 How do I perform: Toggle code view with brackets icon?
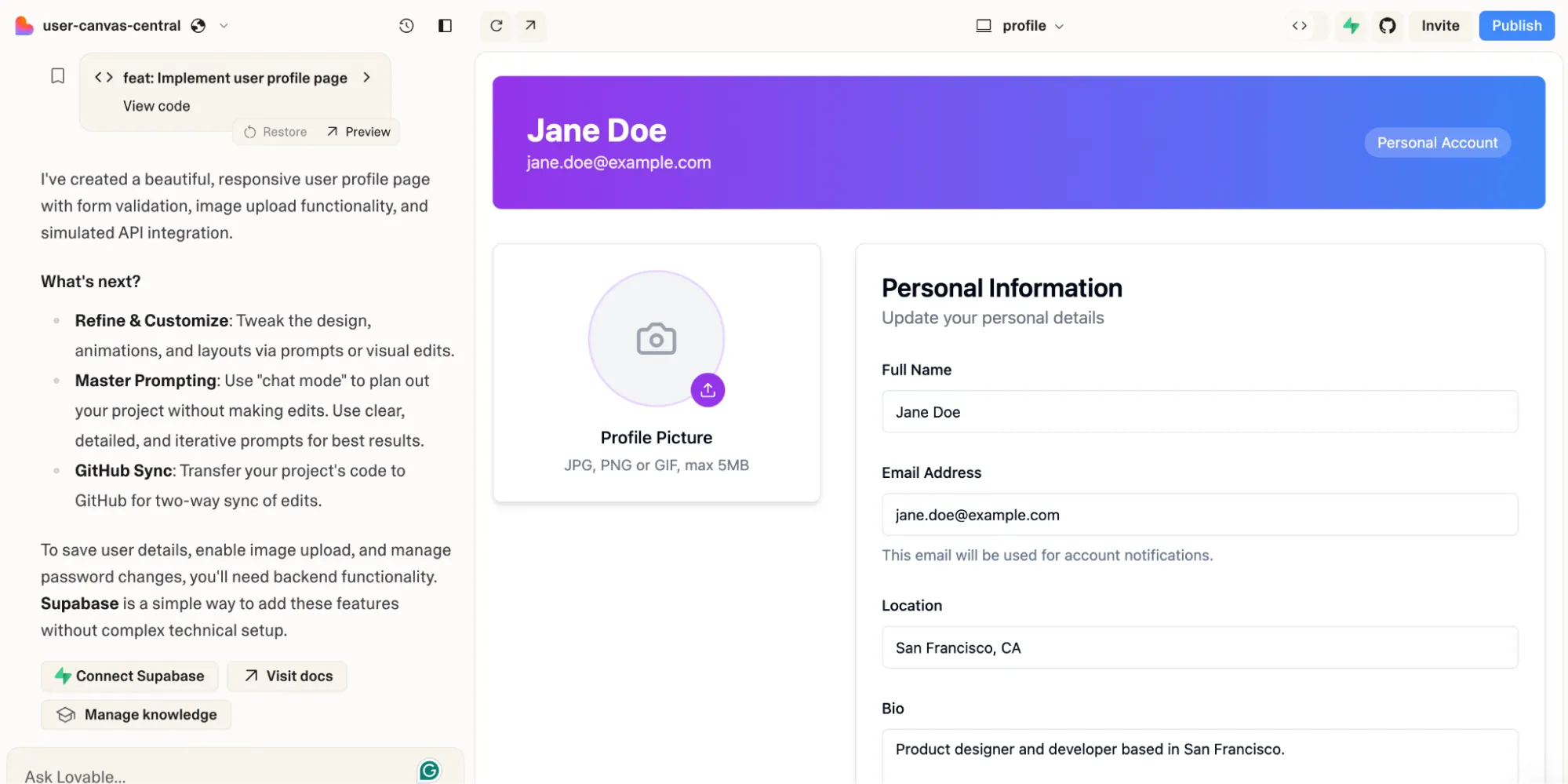[1300, 26]
